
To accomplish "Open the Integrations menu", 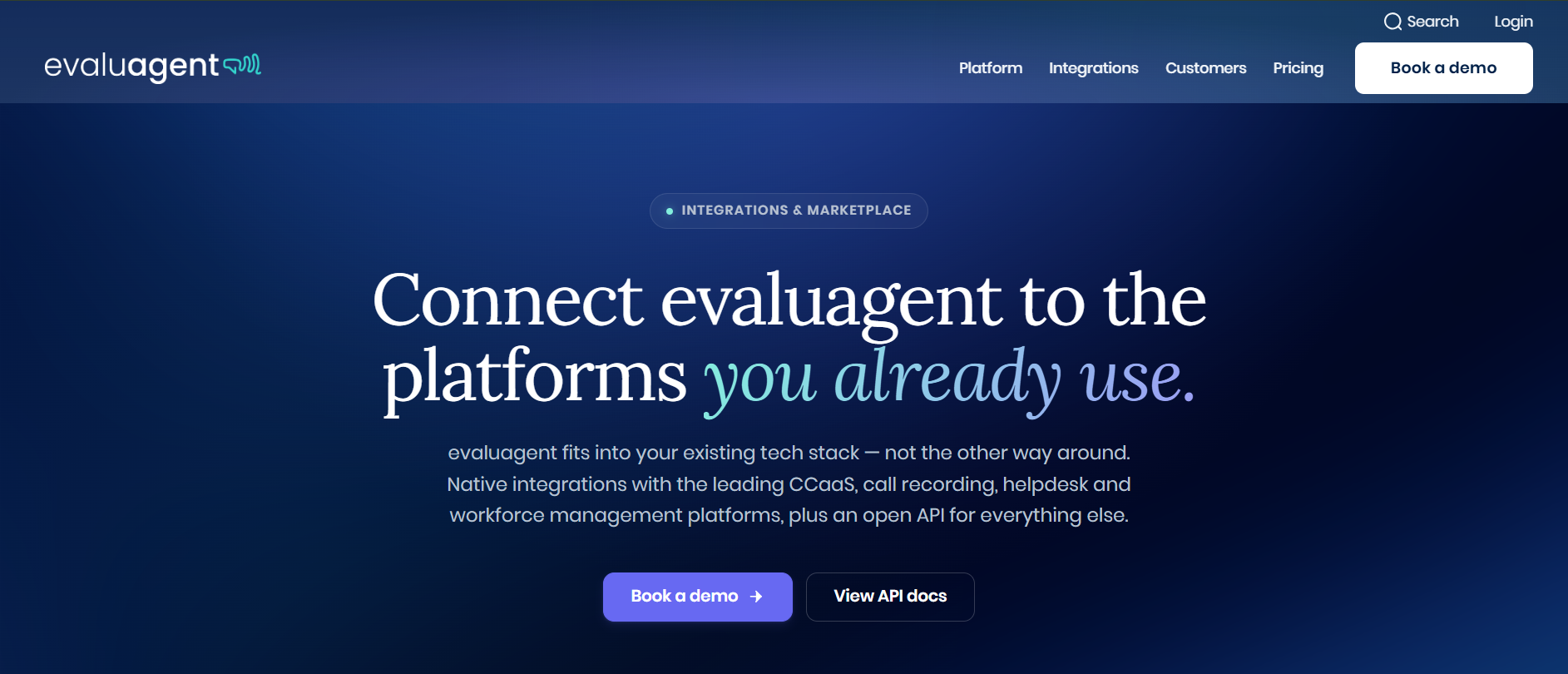I will (1094, 68).
